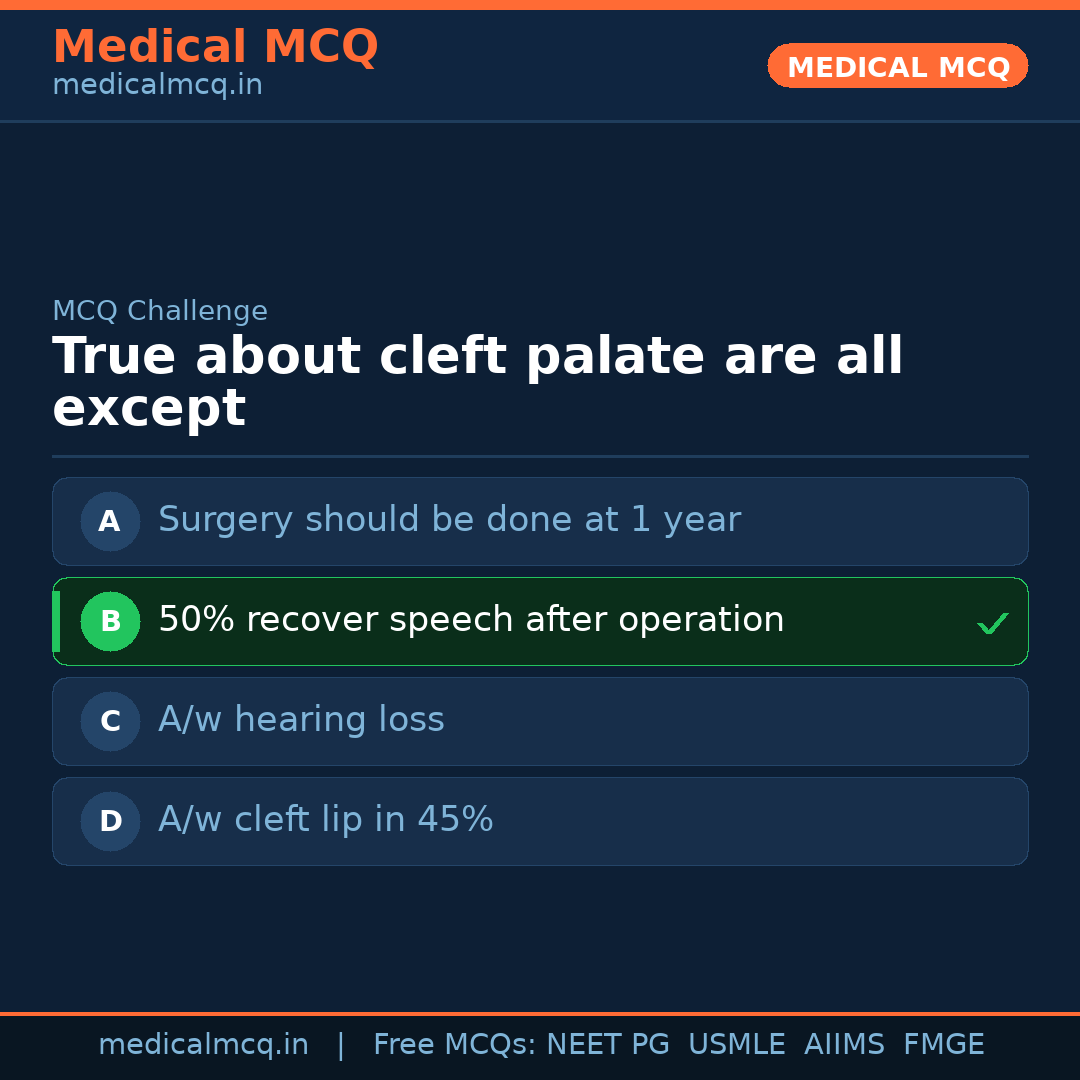Select option C letter circle

point(110,721)
